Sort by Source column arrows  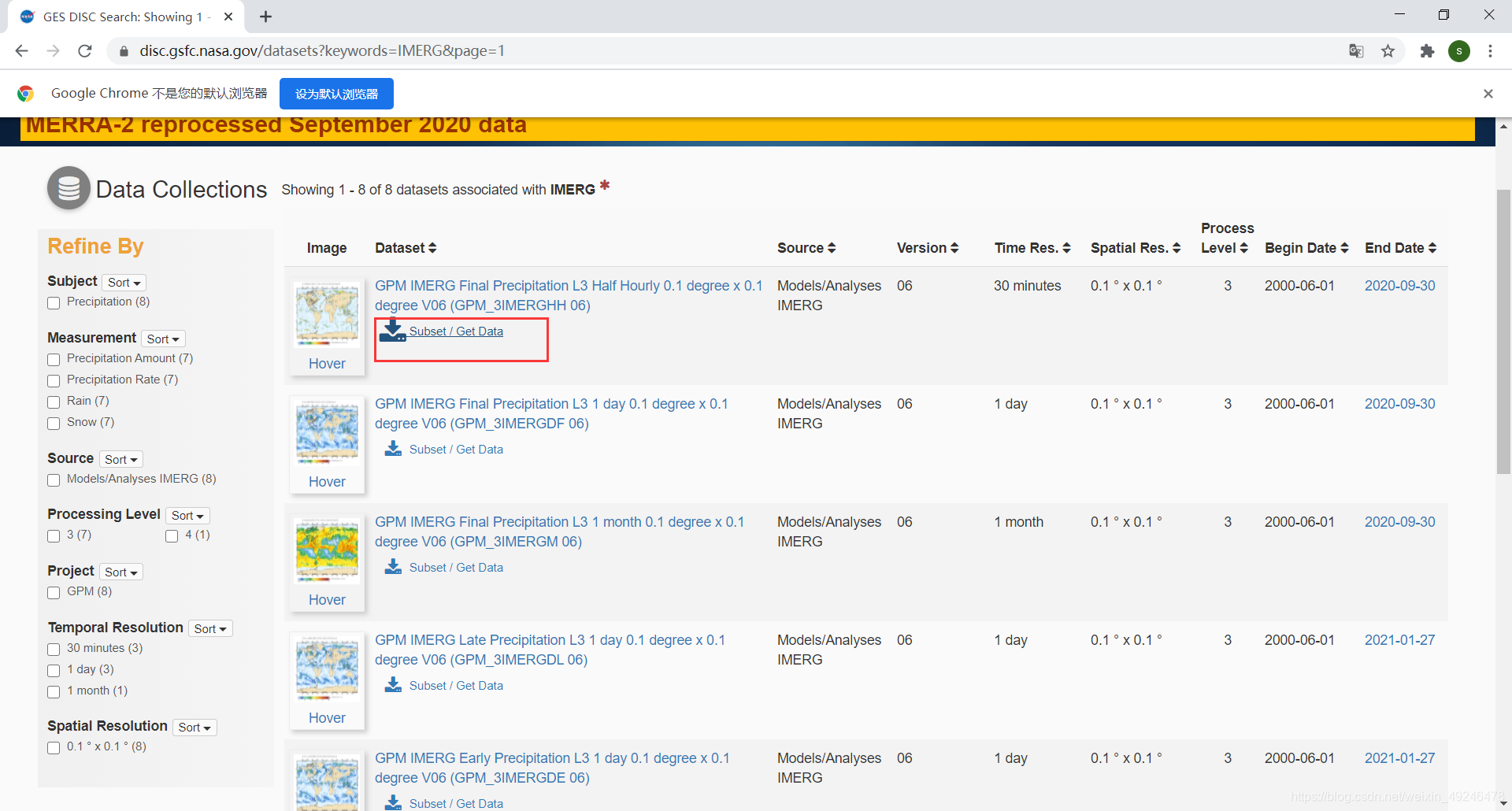[831, 248]
